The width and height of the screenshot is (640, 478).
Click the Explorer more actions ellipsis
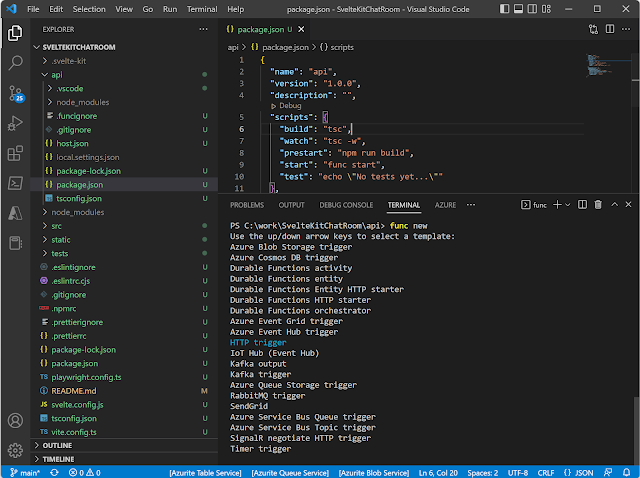tap(203, 29)
